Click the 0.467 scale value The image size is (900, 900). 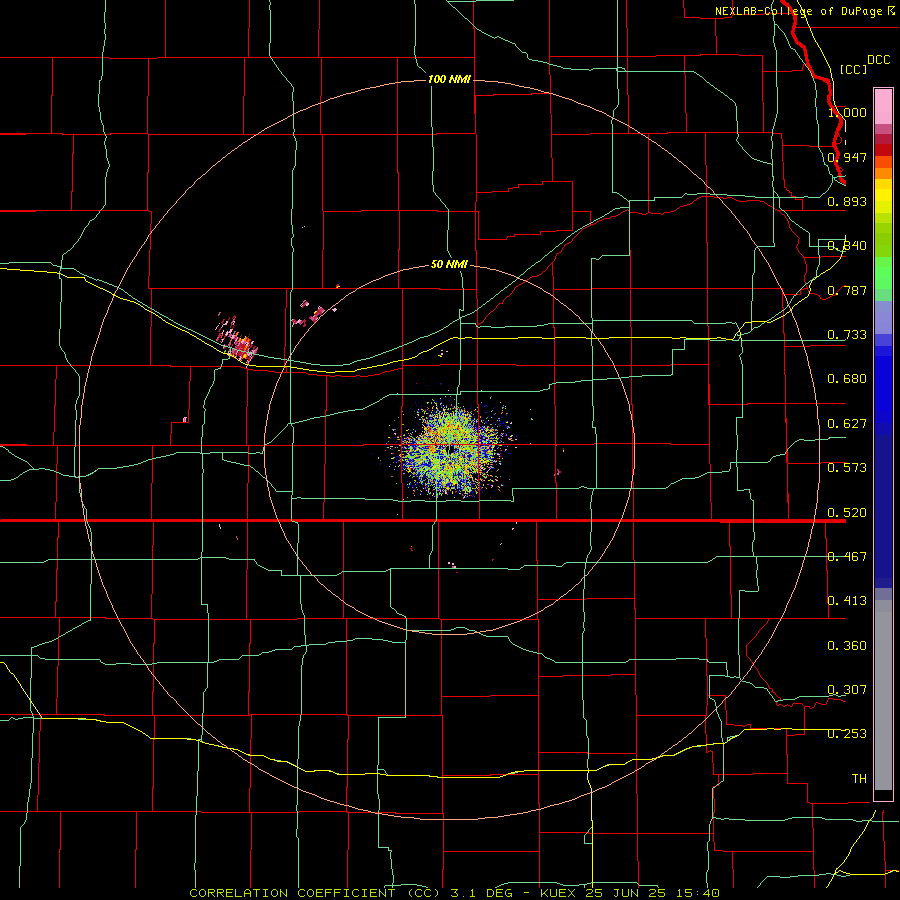pyautogui.click(x=847, y=557)
